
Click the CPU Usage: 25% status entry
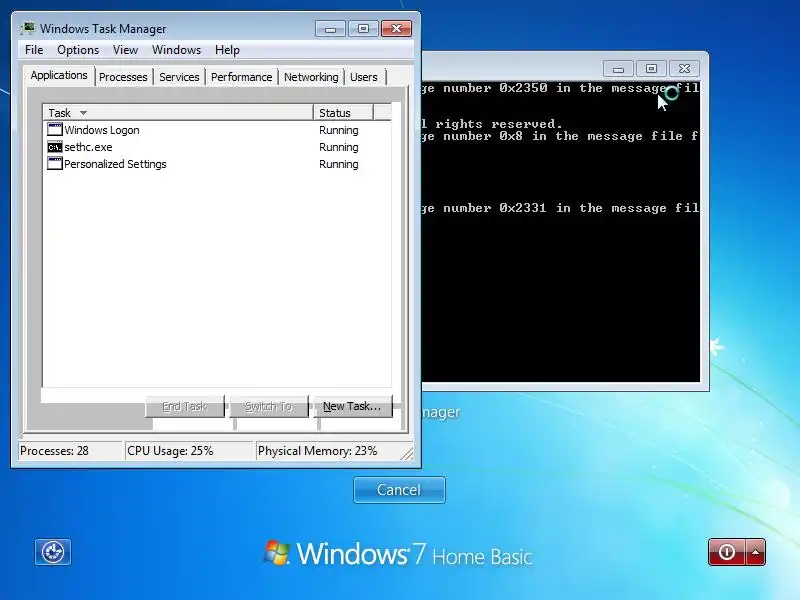189,451
